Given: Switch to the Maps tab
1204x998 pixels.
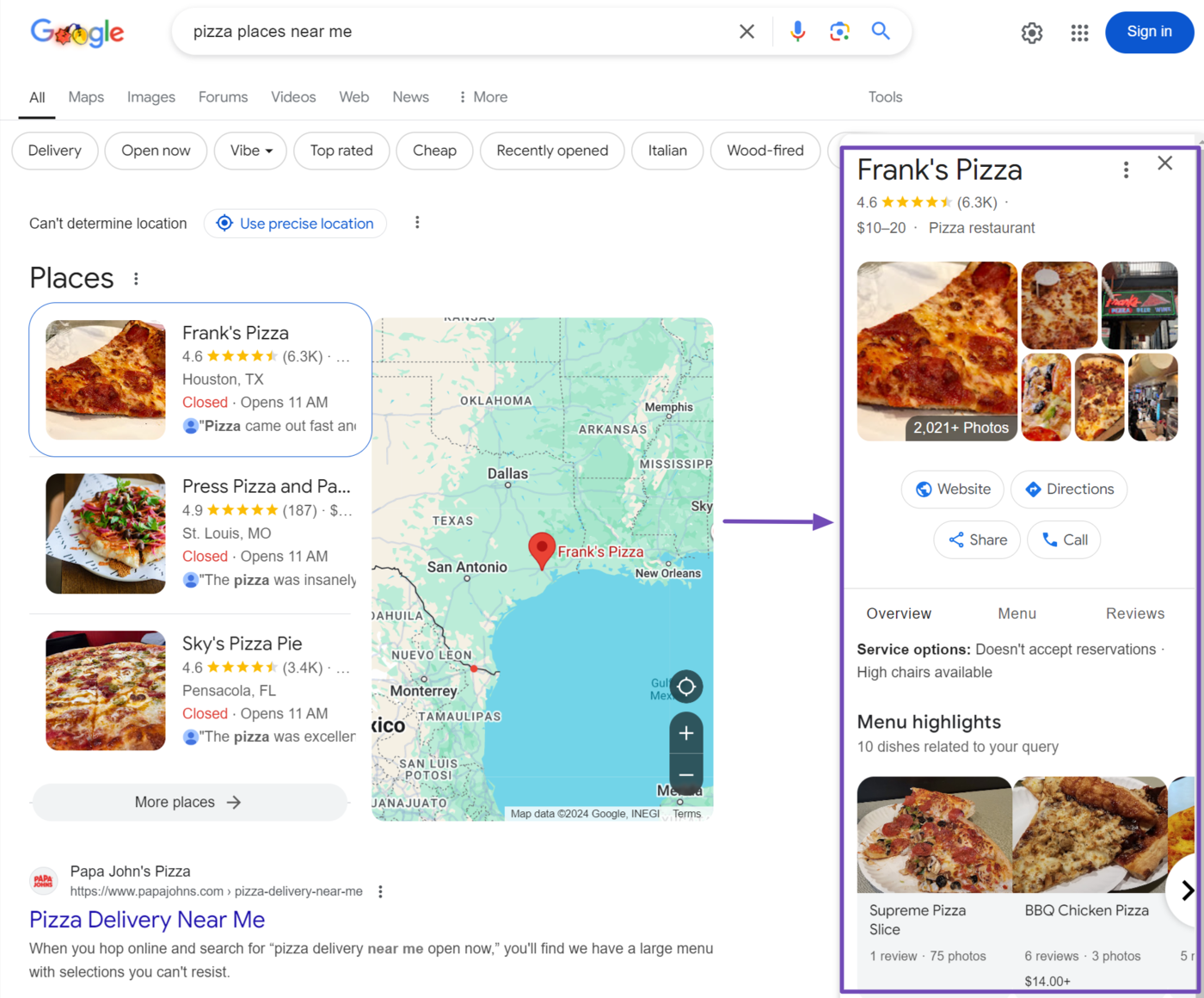Looking at the screenshot, I should pyautogui.click(x=86, y=97).
